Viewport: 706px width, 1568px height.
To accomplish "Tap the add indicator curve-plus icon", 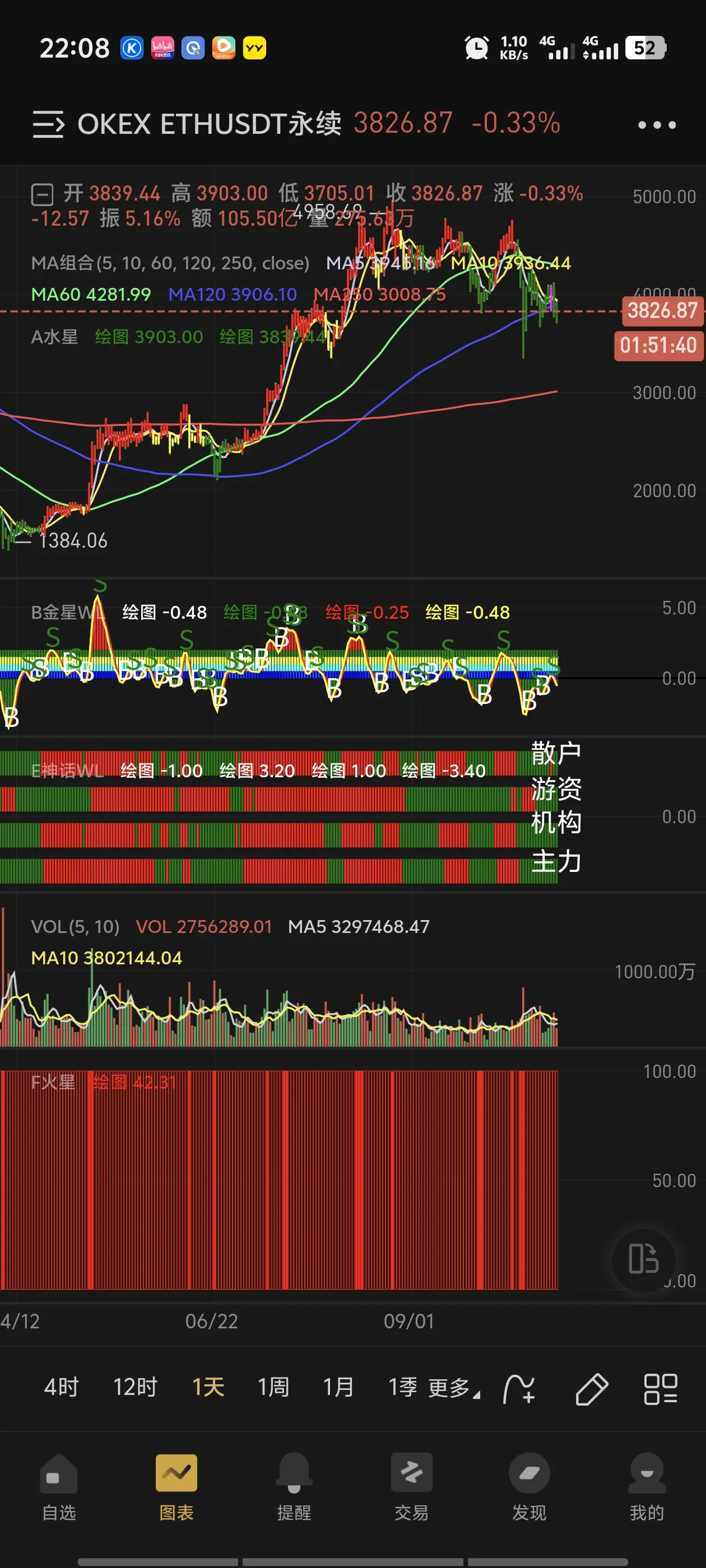I will 518,1388.
